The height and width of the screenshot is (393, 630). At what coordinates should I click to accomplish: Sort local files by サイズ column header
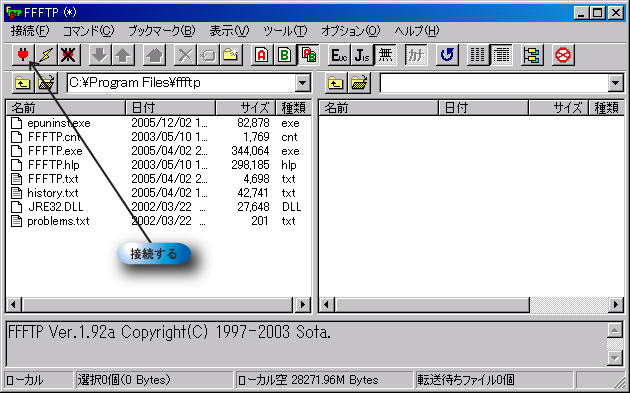(x=245, y=108)
